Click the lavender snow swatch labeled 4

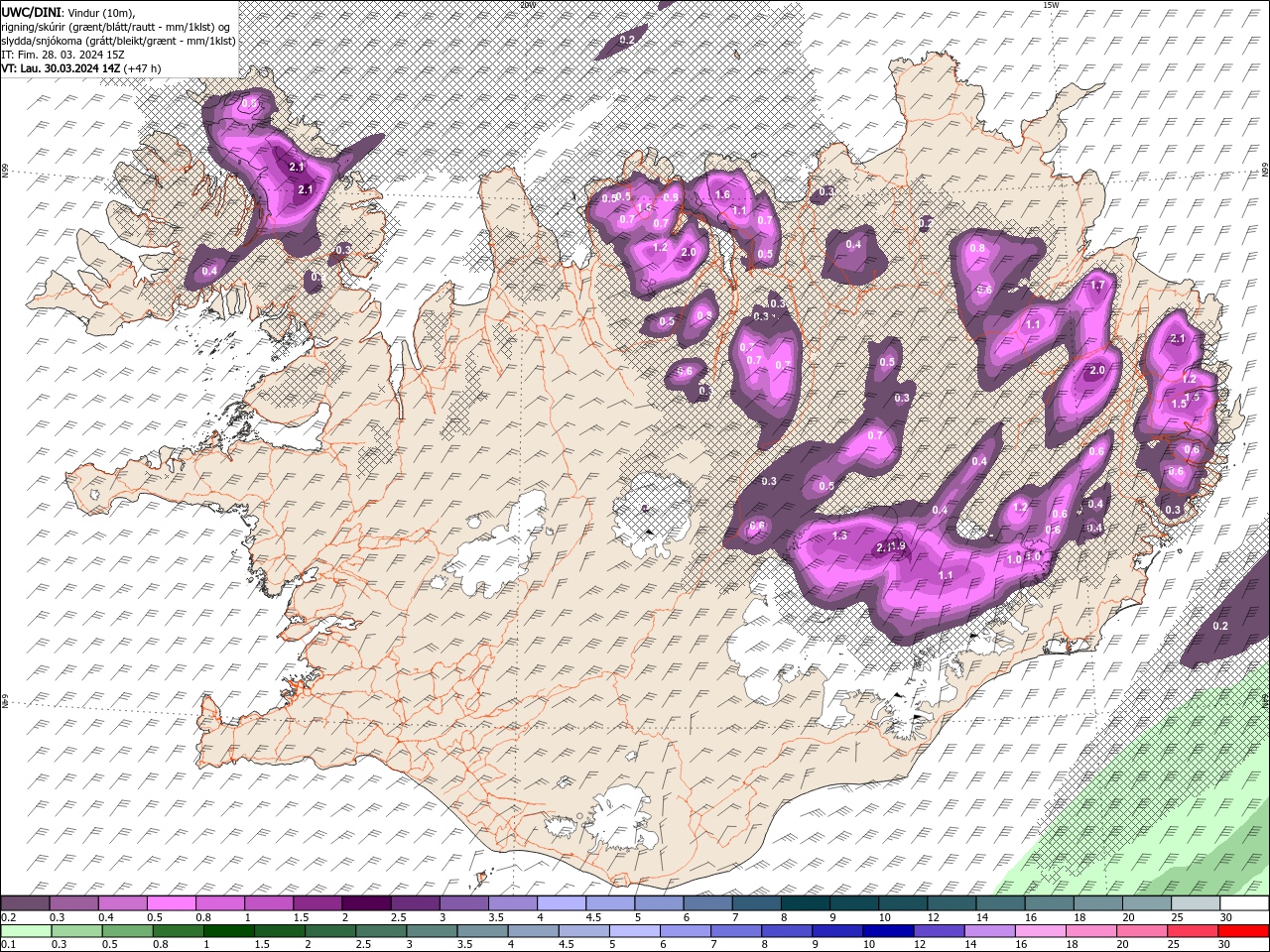560,903
